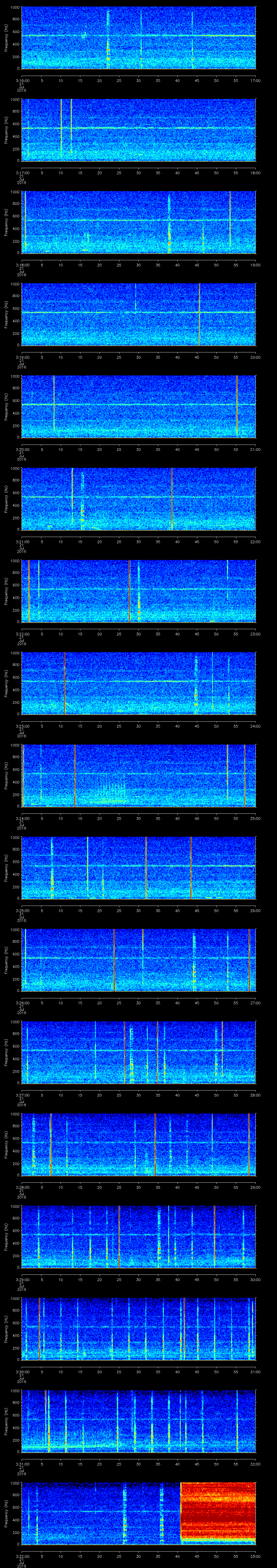Viewport: 277px width, 1568px height.
Task: Select the spectrogram panel starting at 3:18:00
Action: click(x=139, y=222)
